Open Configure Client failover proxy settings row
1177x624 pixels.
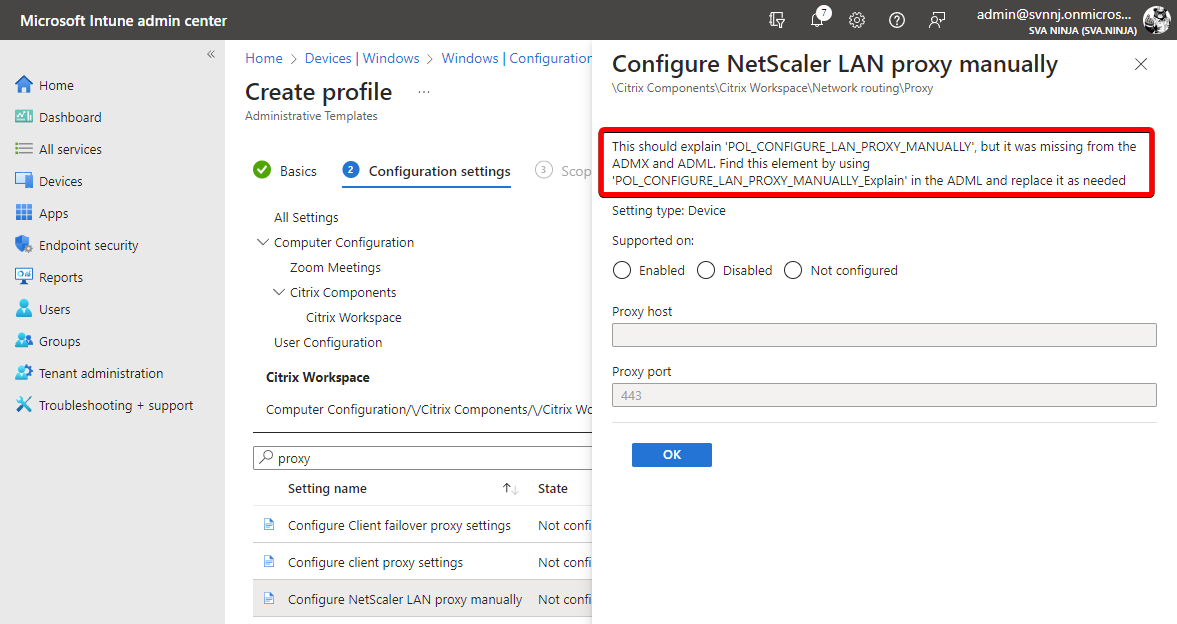[x=422, y=525]
